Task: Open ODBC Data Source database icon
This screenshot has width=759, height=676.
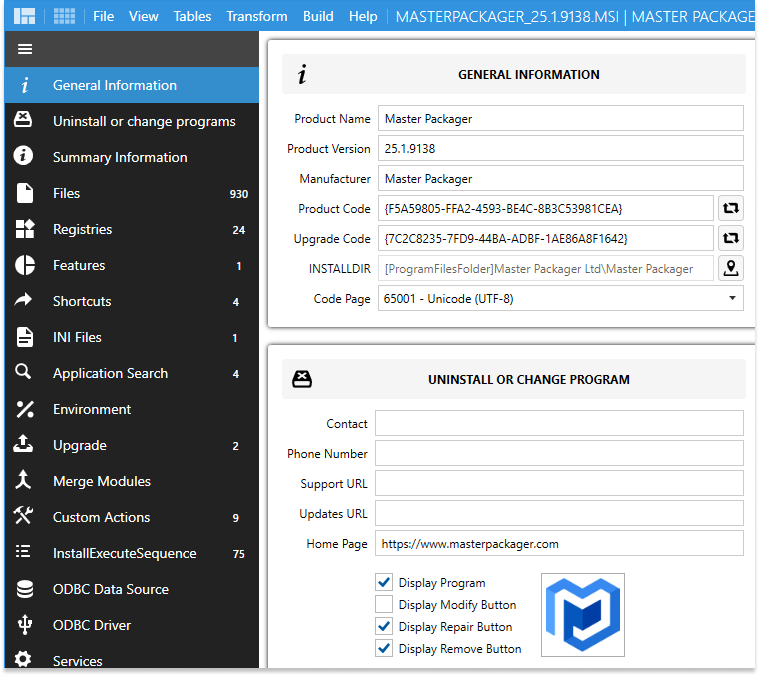Action: click(x=25, y=589)
